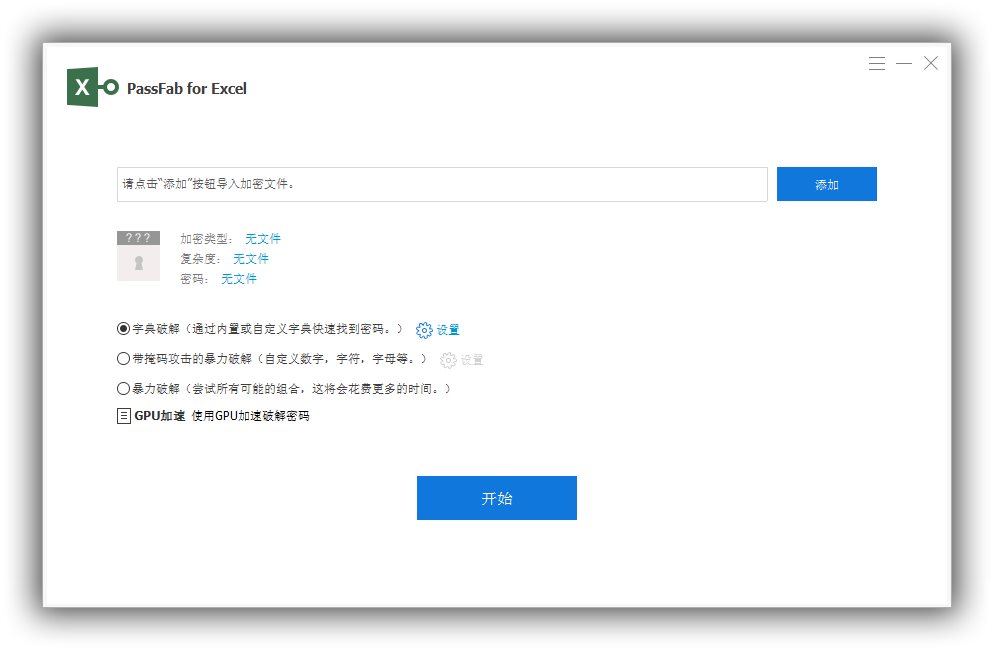
Task: Open 设置 settings link for dictionary attack
Action: coord(449,329)
